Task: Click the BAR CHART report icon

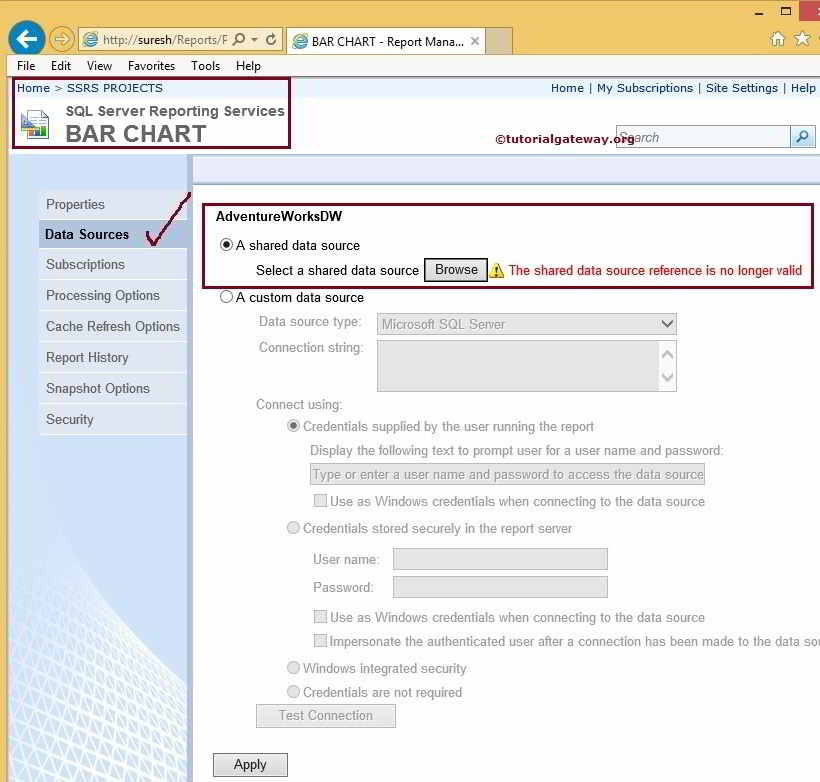Action: pyautogui.click(x=34, y=124)
